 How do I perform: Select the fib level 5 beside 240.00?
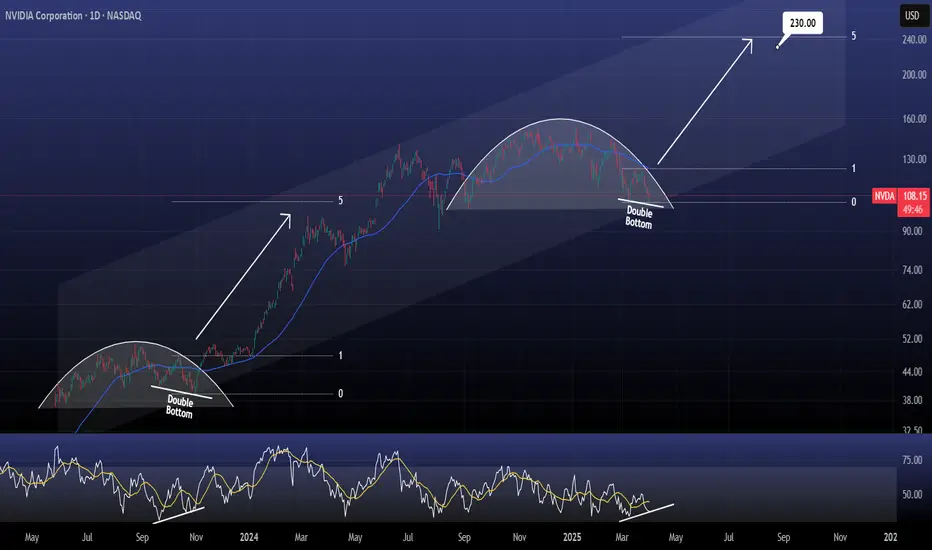click(854, 36)
